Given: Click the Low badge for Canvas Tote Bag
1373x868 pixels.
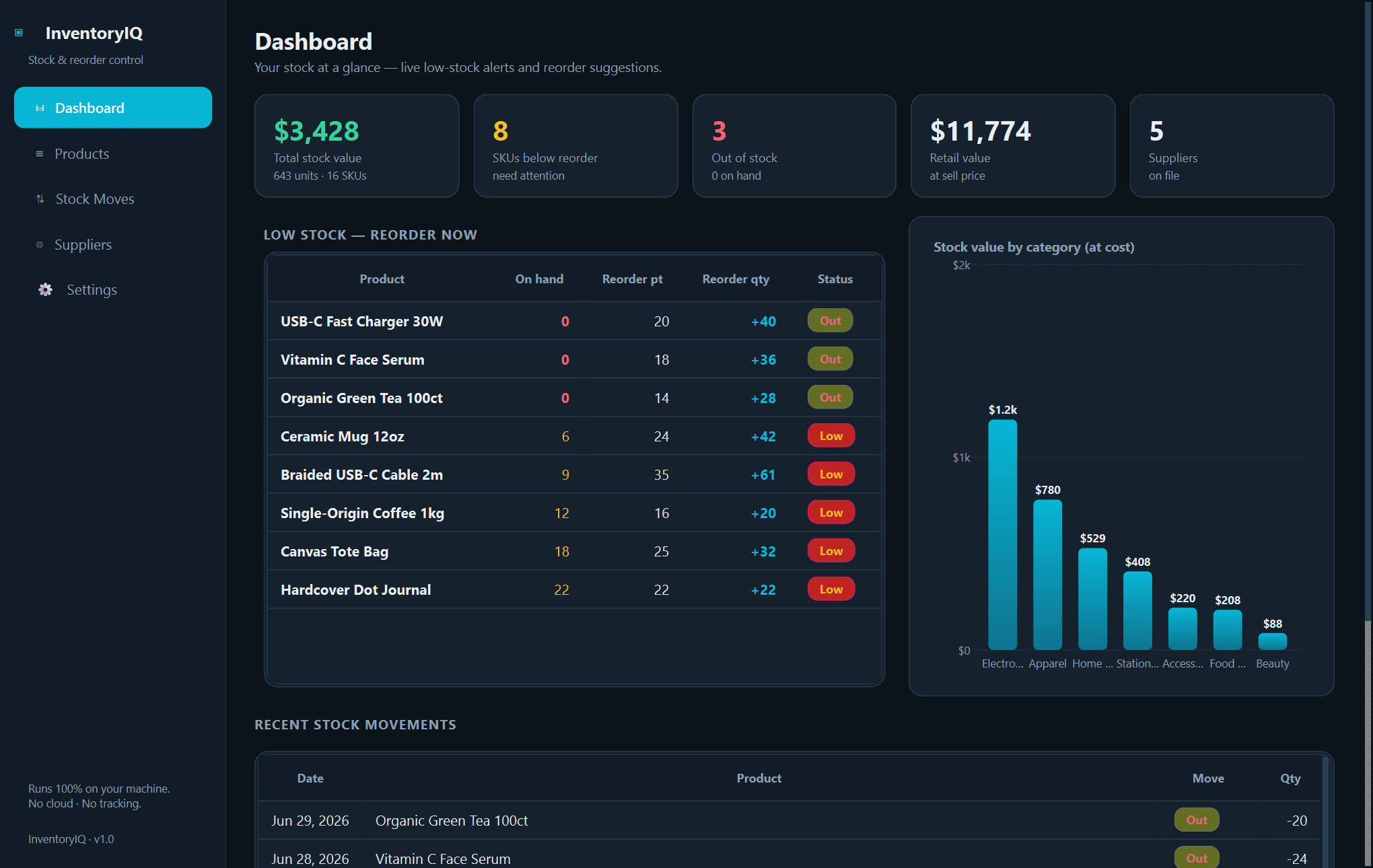Looking at the screenshot, I should click(x=831, y=551).
